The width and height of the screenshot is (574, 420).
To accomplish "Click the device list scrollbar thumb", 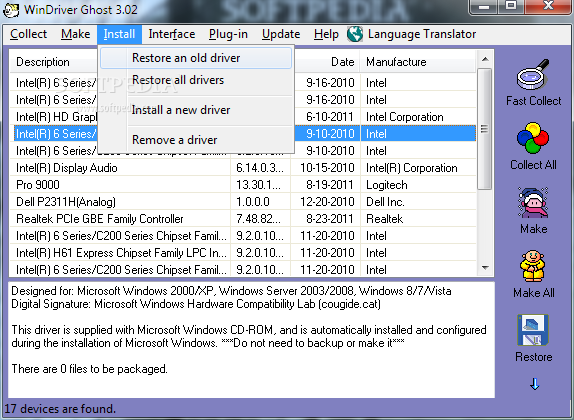I will click(485, 129).
